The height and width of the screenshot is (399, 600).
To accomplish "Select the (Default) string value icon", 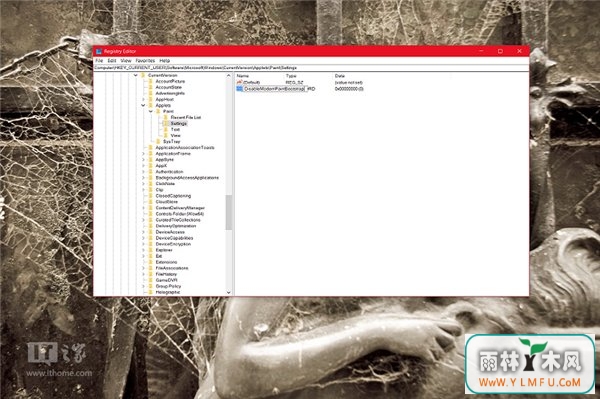I will click(x=240, y=82).
